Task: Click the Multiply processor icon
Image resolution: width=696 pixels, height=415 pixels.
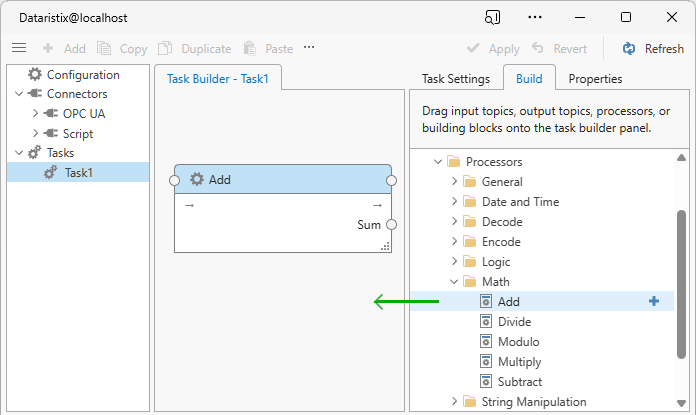Action: [486, 362]
